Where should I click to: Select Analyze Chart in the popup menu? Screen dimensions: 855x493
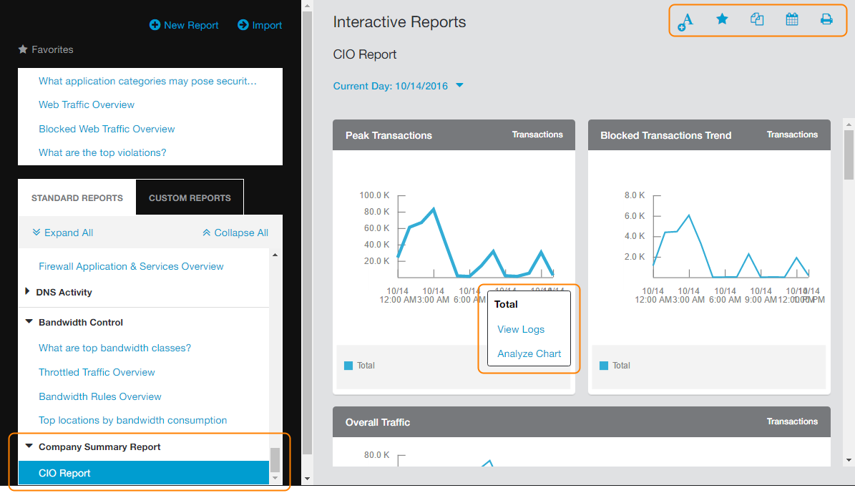tap(528, 353)
